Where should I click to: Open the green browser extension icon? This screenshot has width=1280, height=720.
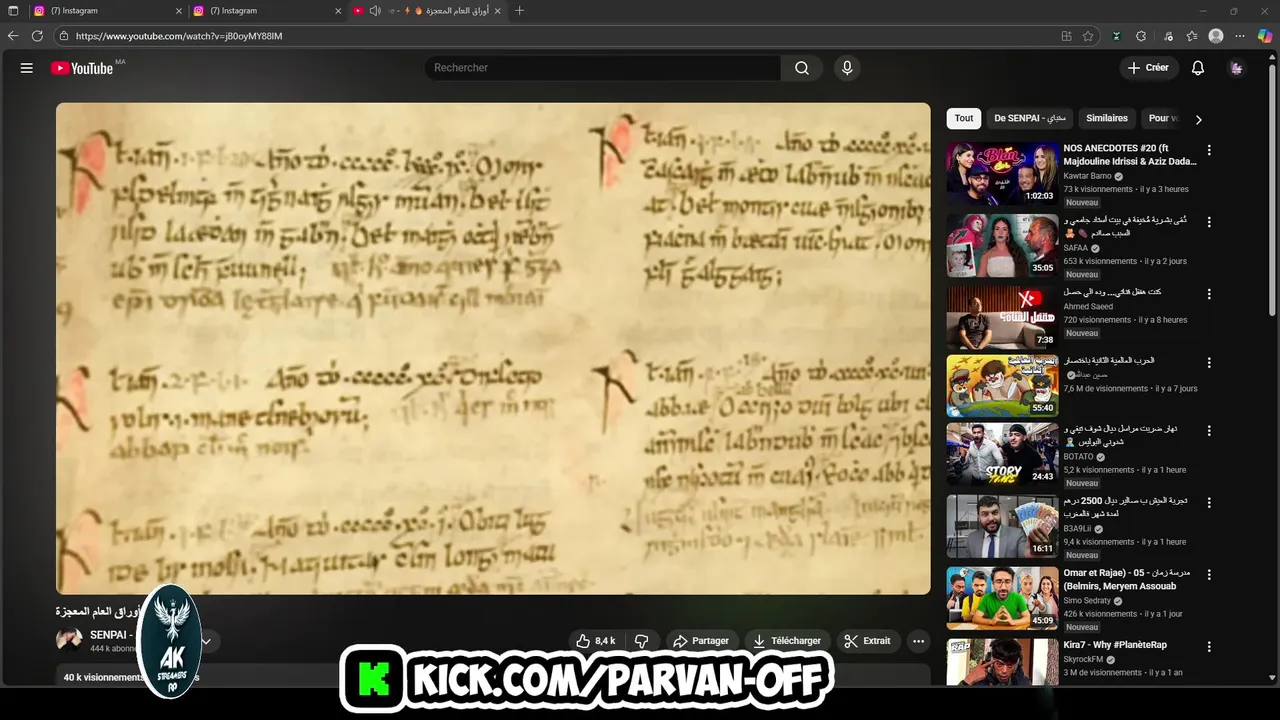[x=1116, y=36]
